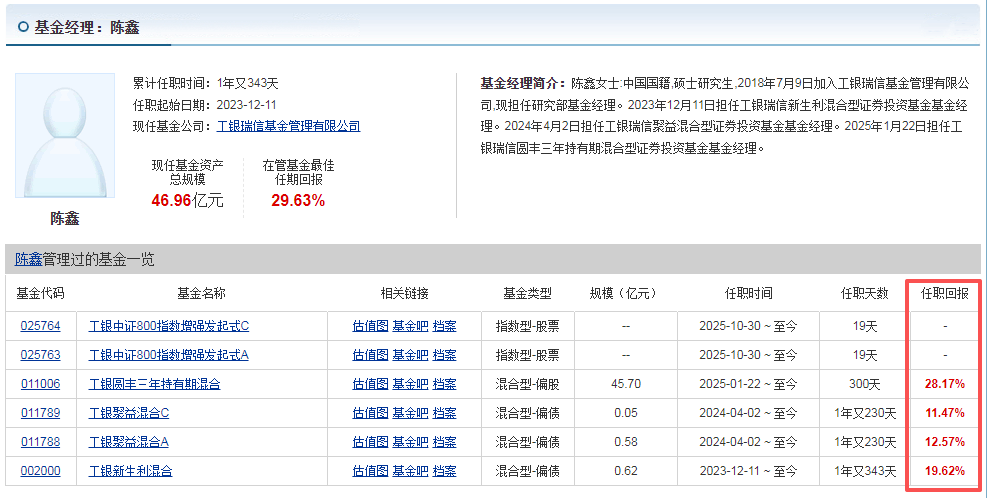The image size is (987, 498).
Task: Open 基金吧 for 工银聚益混合C
Action: click(410, 413)
